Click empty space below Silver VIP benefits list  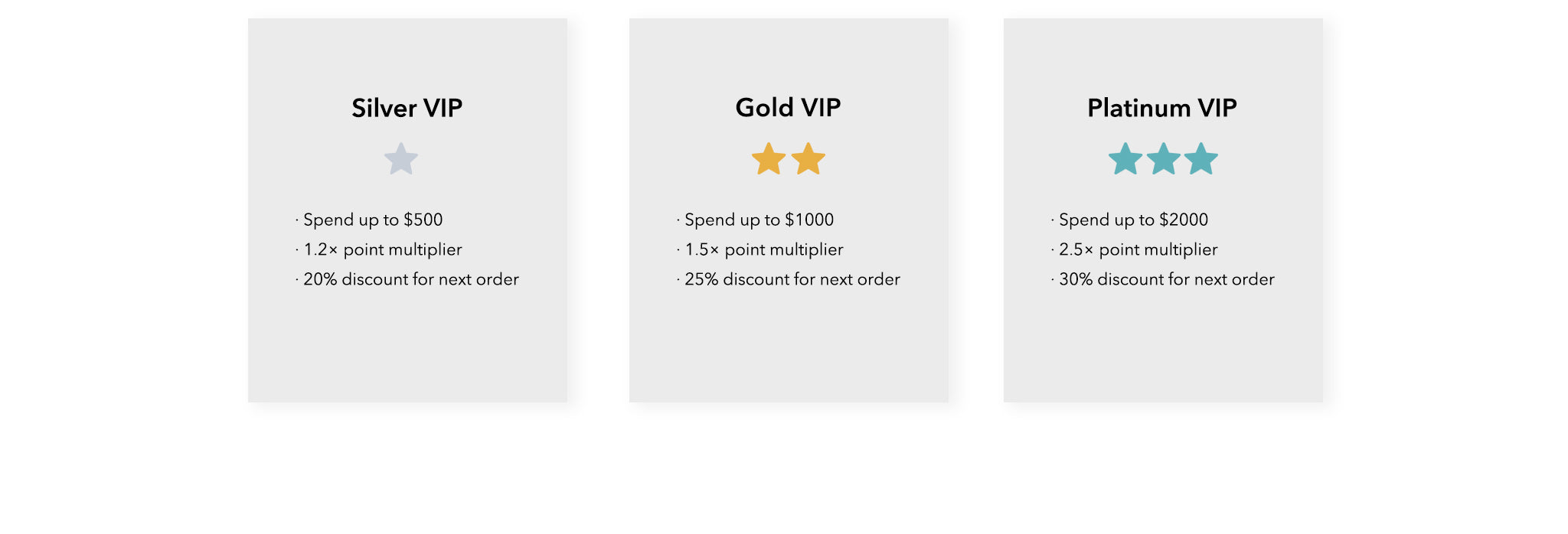click(407, 344)
